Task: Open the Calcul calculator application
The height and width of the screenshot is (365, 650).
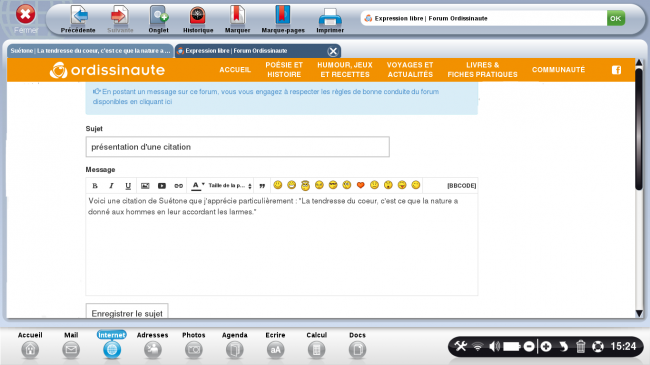Action: tap(316, 345)
